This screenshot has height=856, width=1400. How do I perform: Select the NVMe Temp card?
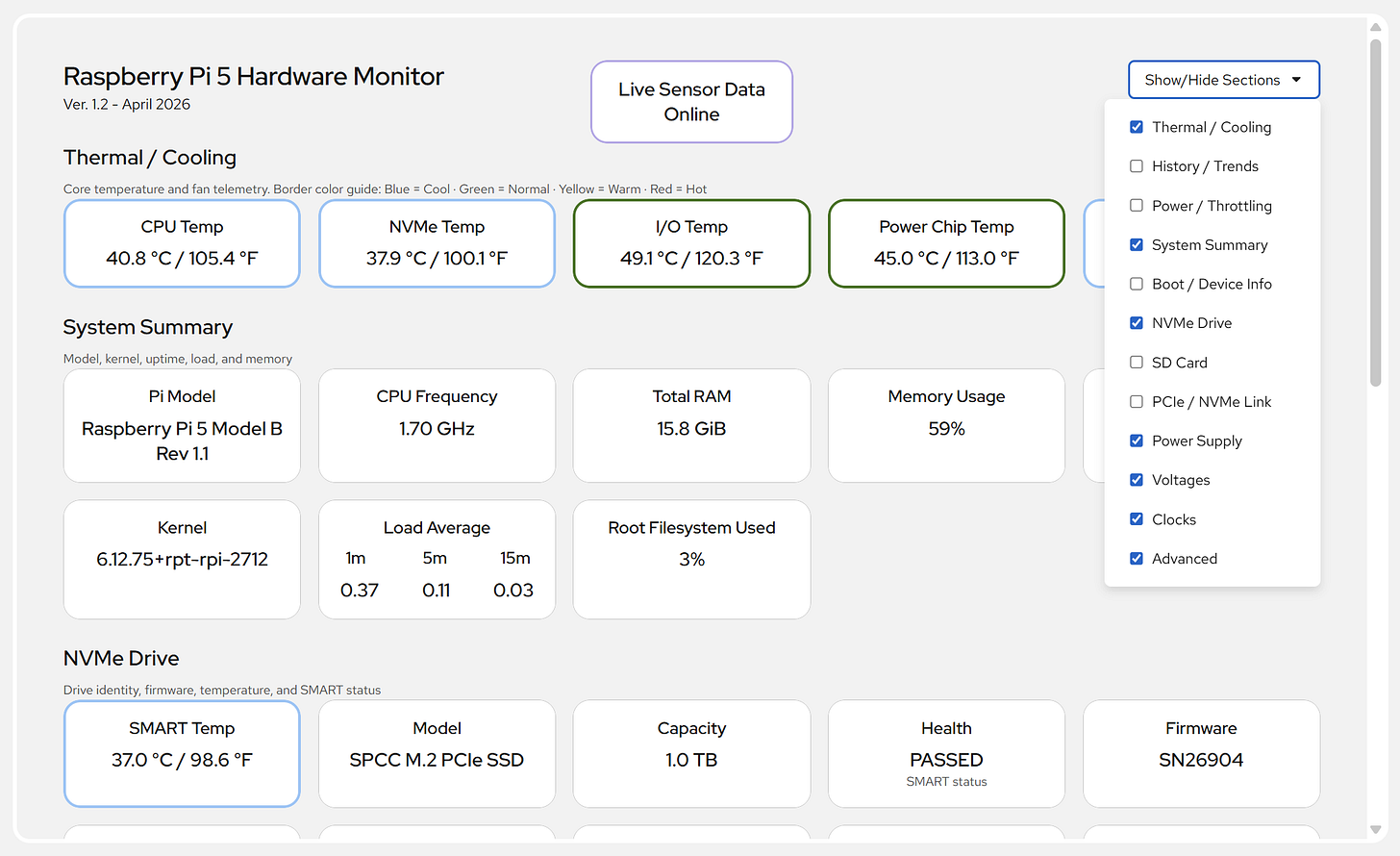coord(437,243)
